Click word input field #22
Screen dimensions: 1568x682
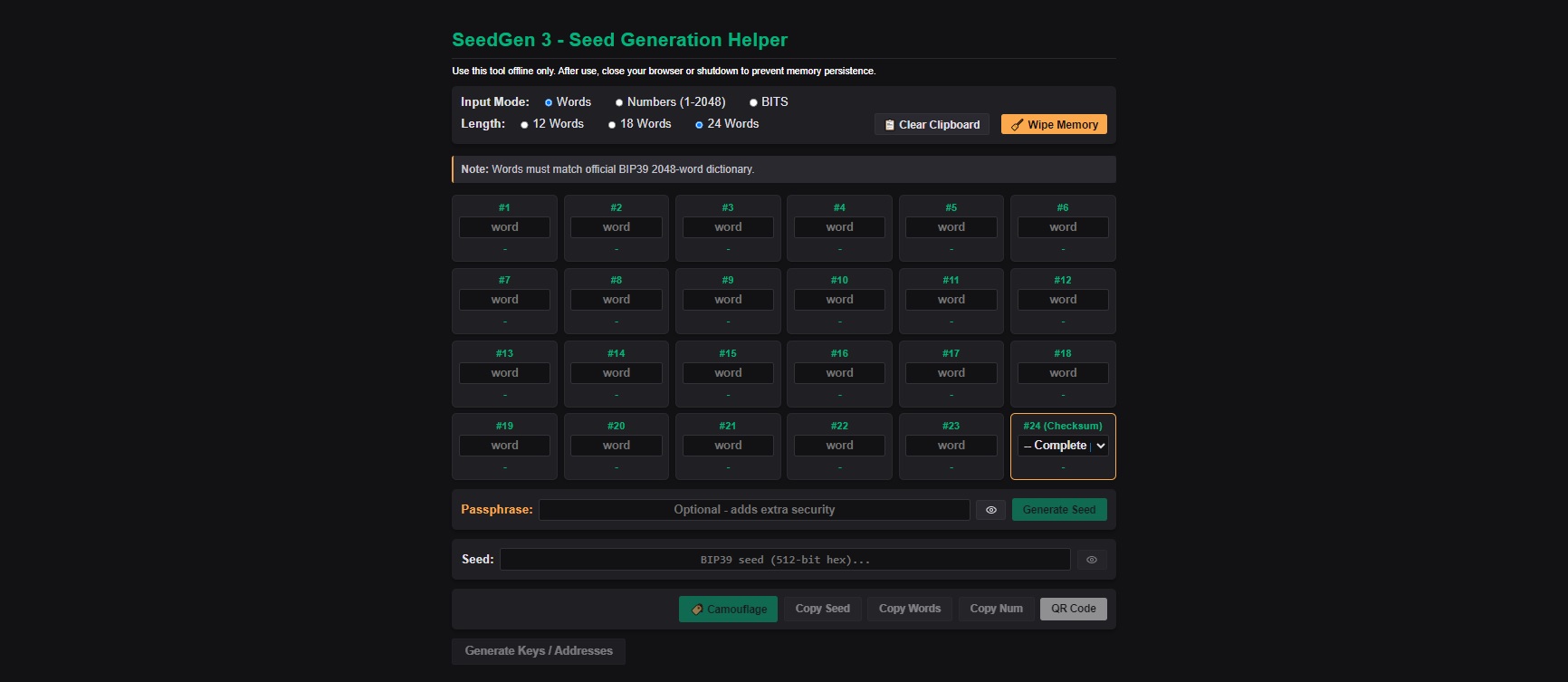pos(839,446)
